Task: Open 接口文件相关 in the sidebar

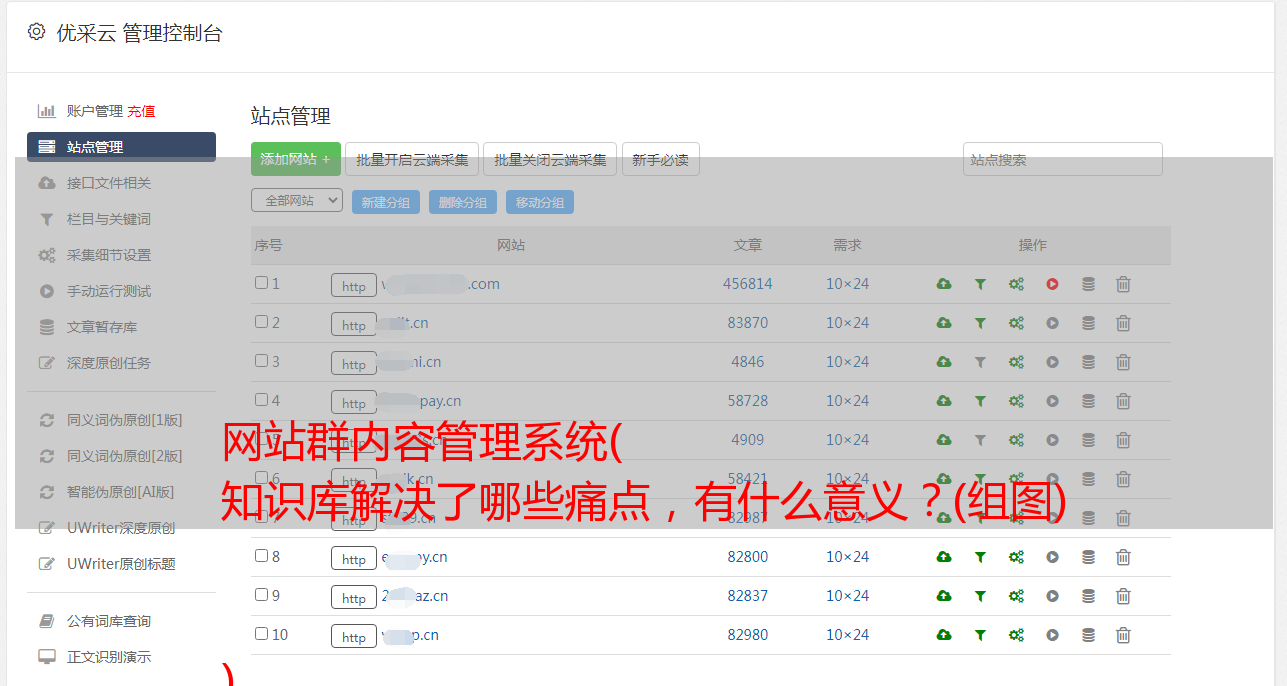Action: (109, 183)
